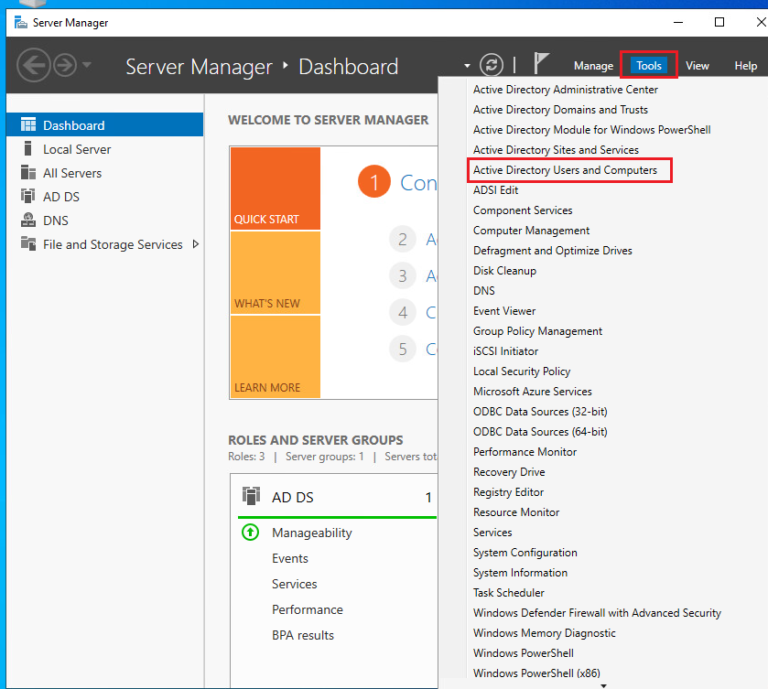This screenshot has width=768, height=689.
Task: Click the LEARN MORE tile
Action: pos(275,357)
